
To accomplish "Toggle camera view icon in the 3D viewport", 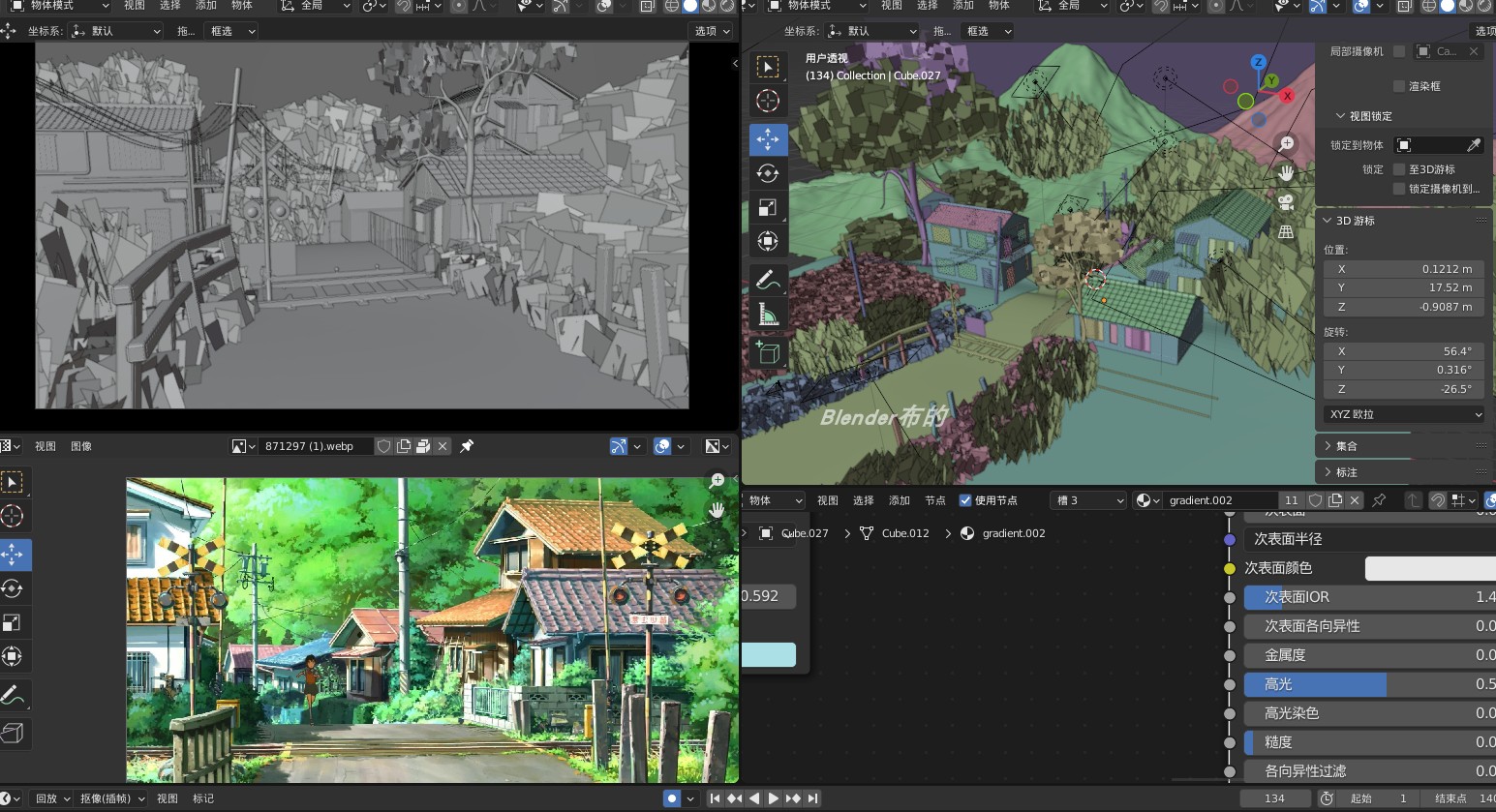I will pyautogui.click(x=1286, y=202).
